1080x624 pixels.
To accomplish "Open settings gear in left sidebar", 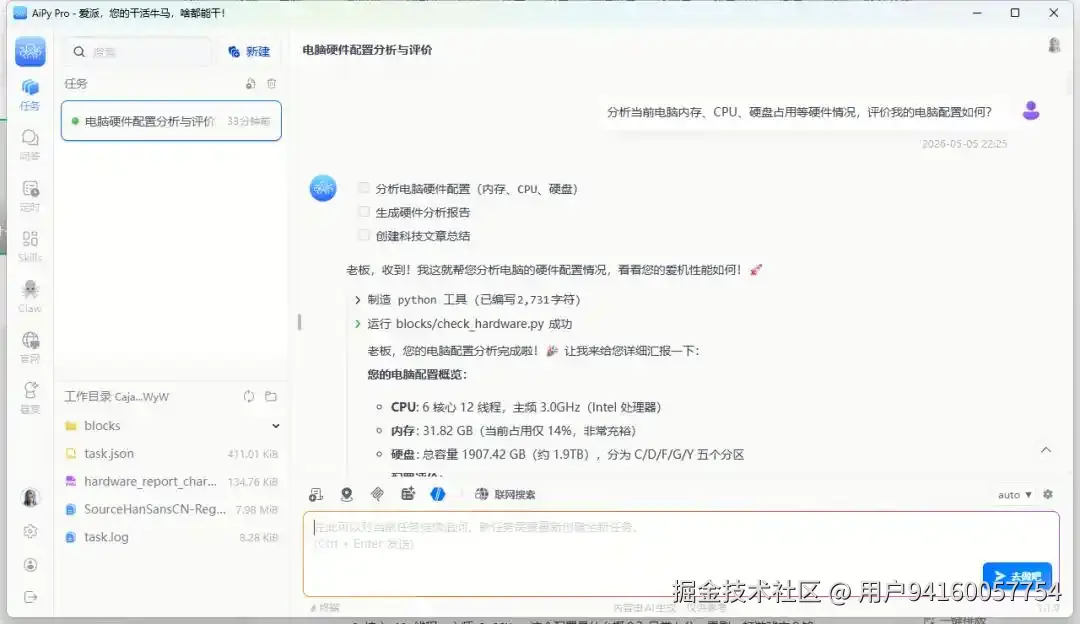I will pyautogui.click(x=30, y=531).
